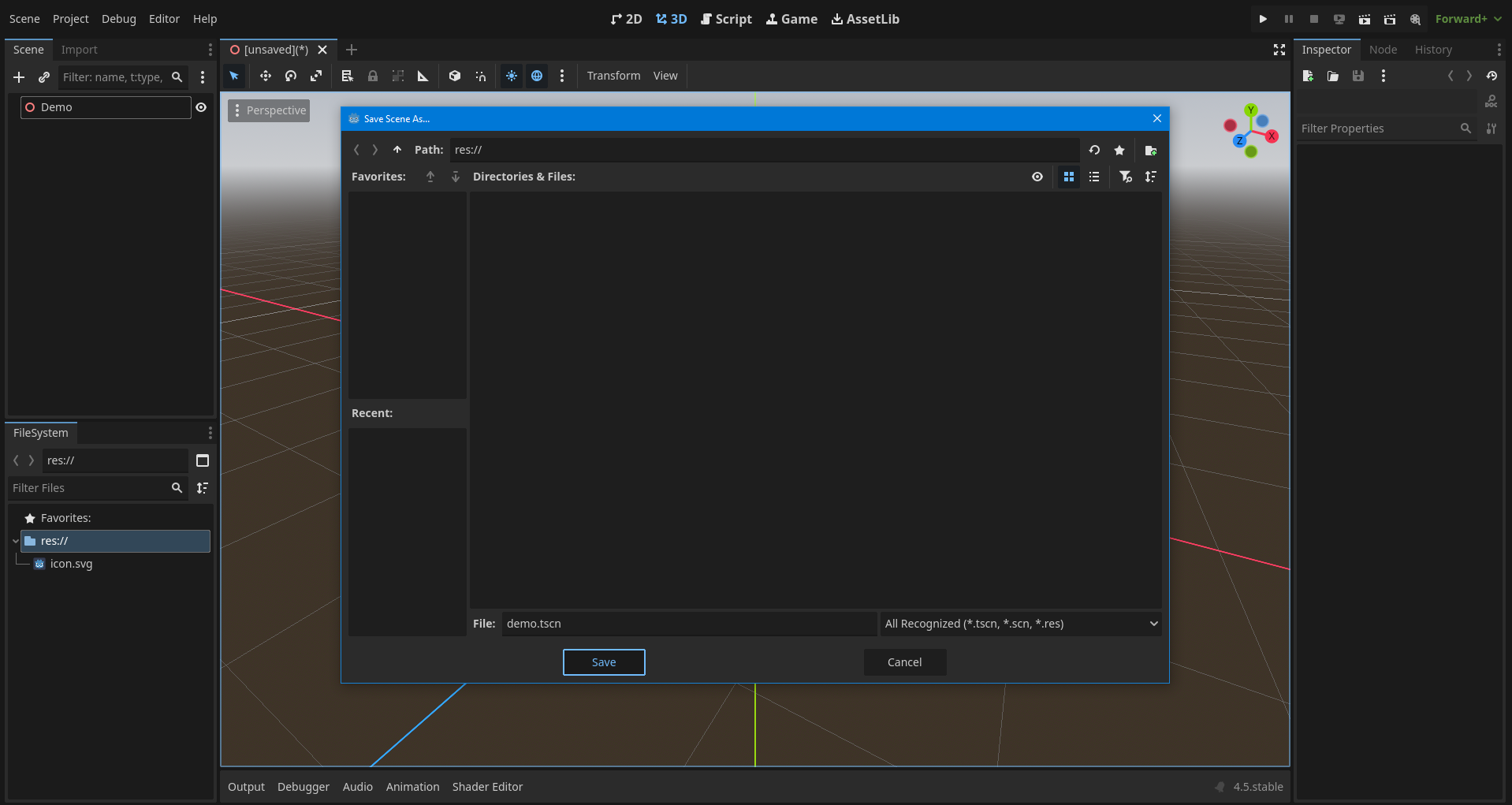Click the File name input field
Viewport: 1512px width, 805px height.
pyautogui.click(x=688, y=624)
